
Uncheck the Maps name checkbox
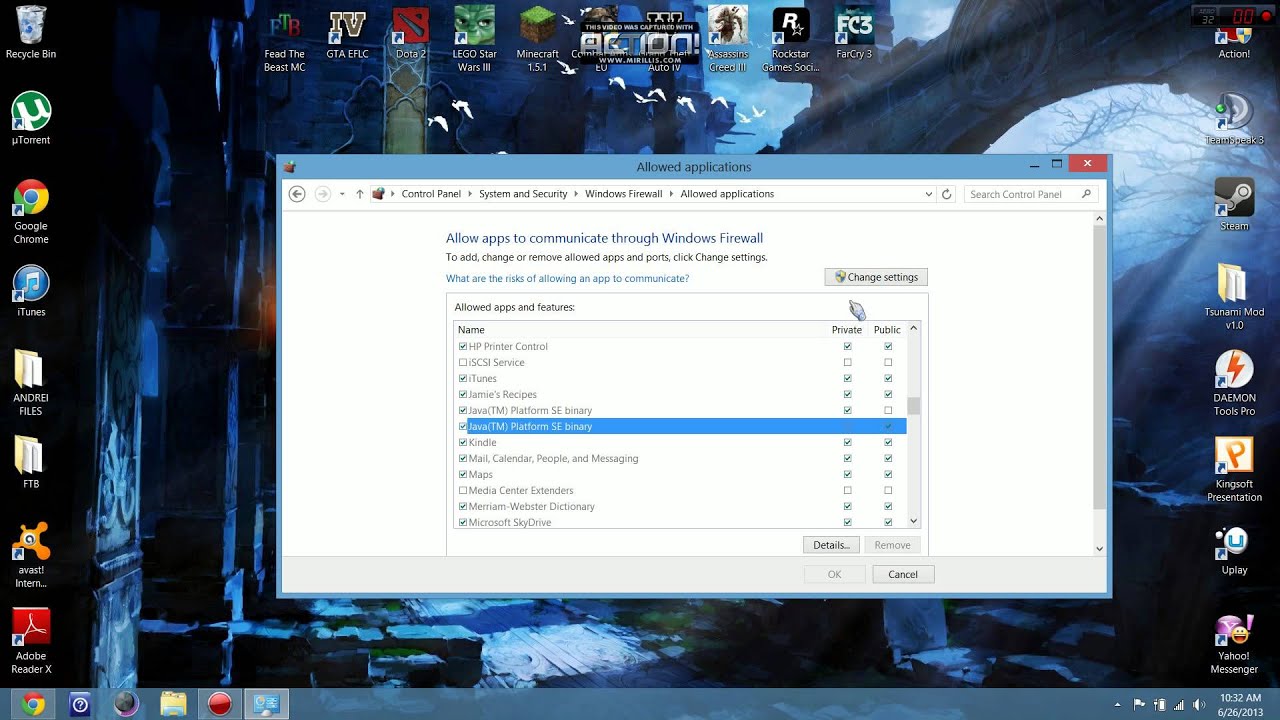tap(463, 474)
